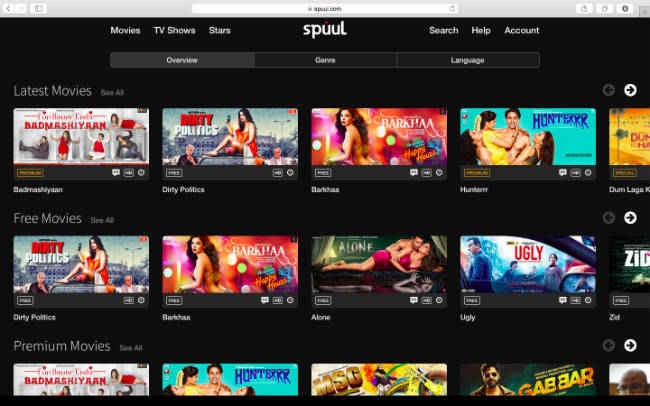Viewport: 650px width, 406px height.
Task: Open Search
Action: point(444,30)
